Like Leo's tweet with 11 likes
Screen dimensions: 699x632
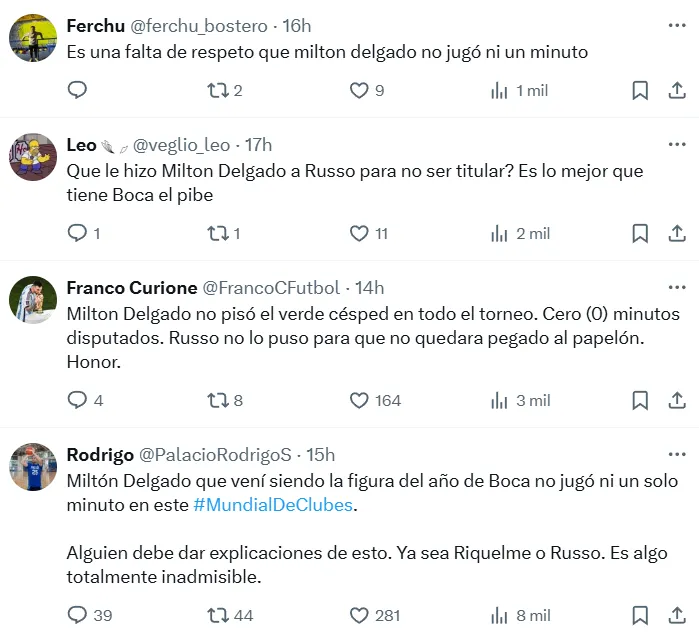359,234
